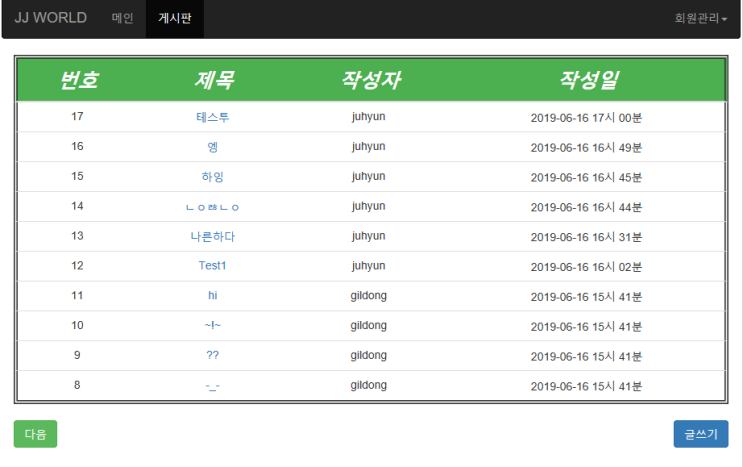Screen dimensions: 743x467
Task: Select post number 13 cell
Action: click(x=77, y=236)
